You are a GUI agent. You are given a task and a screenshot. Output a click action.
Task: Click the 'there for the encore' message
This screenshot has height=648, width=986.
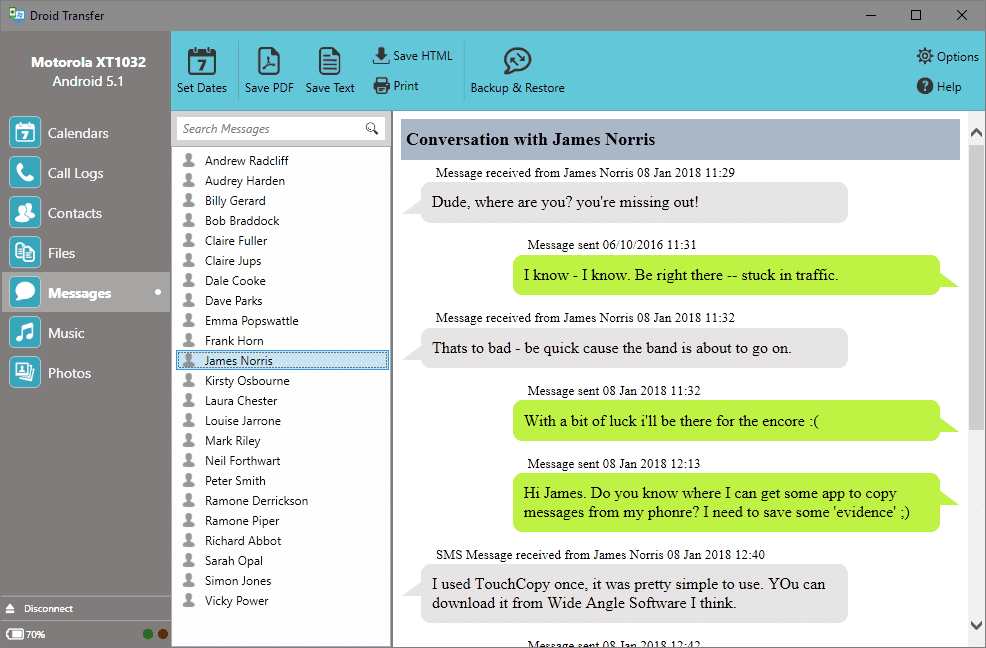726,421
